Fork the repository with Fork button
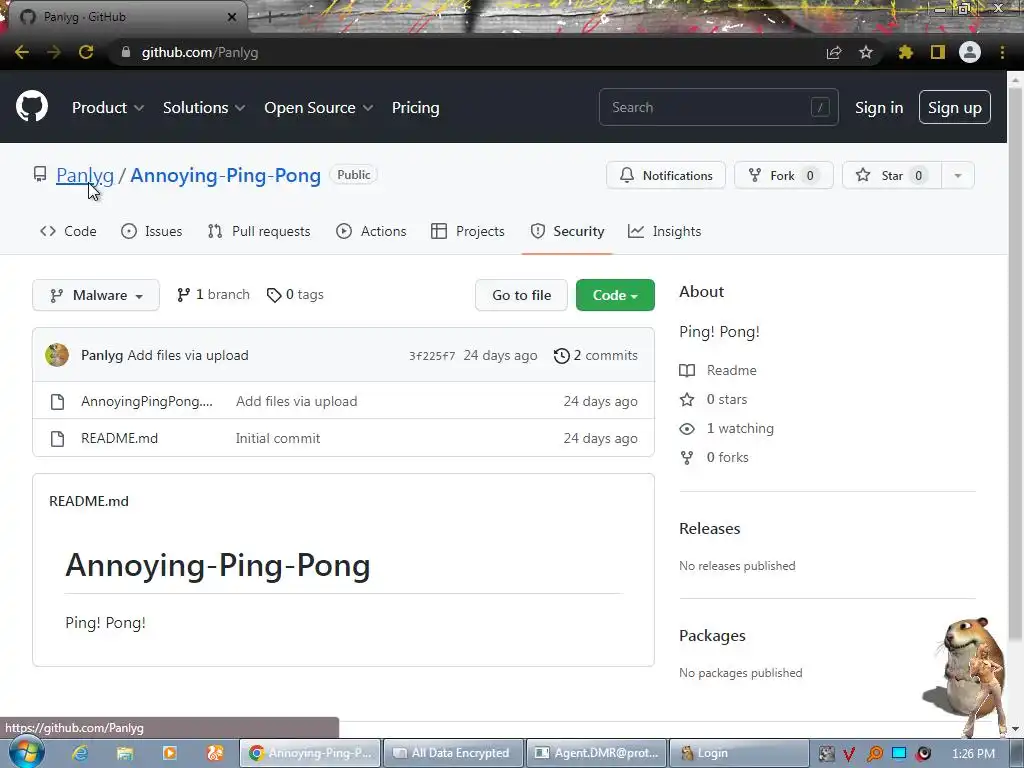This screenshot has height=768, width=1024. click(x=784, y=176)
